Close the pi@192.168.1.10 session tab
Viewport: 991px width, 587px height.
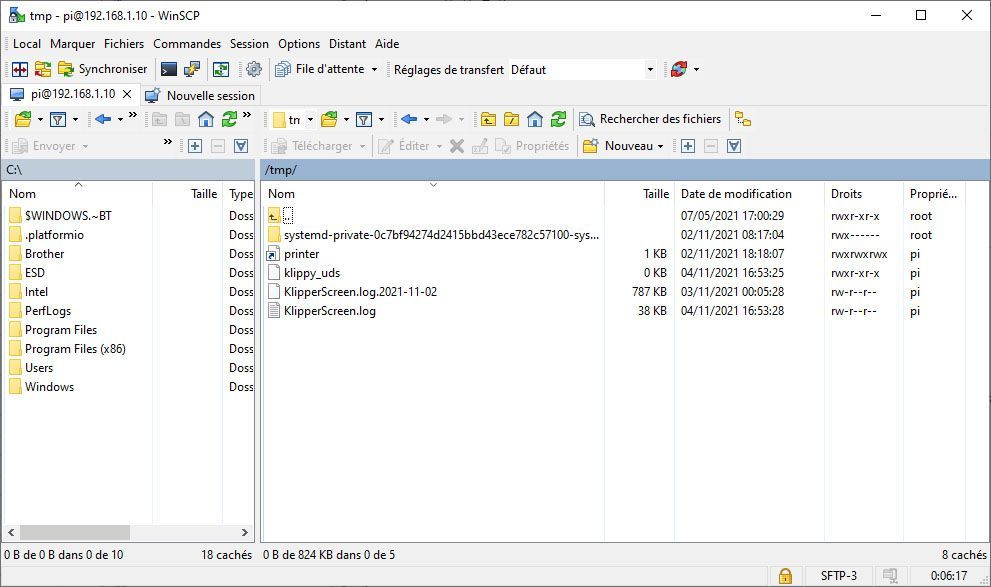tap(127, 94)
